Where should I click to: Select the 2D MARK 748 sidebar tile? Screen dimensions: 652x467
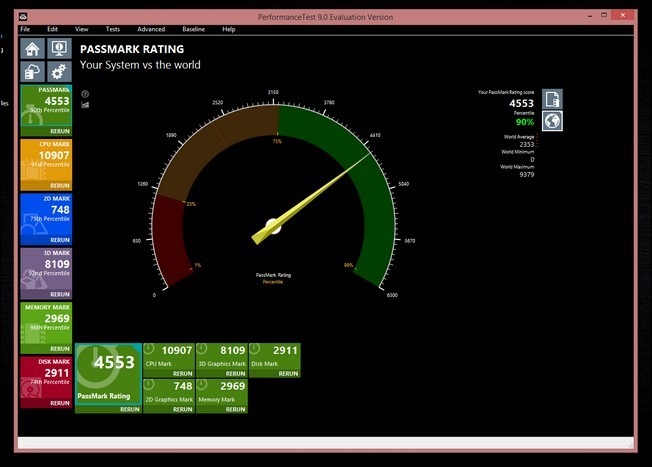pyautogui.click(x=46, y=215)
